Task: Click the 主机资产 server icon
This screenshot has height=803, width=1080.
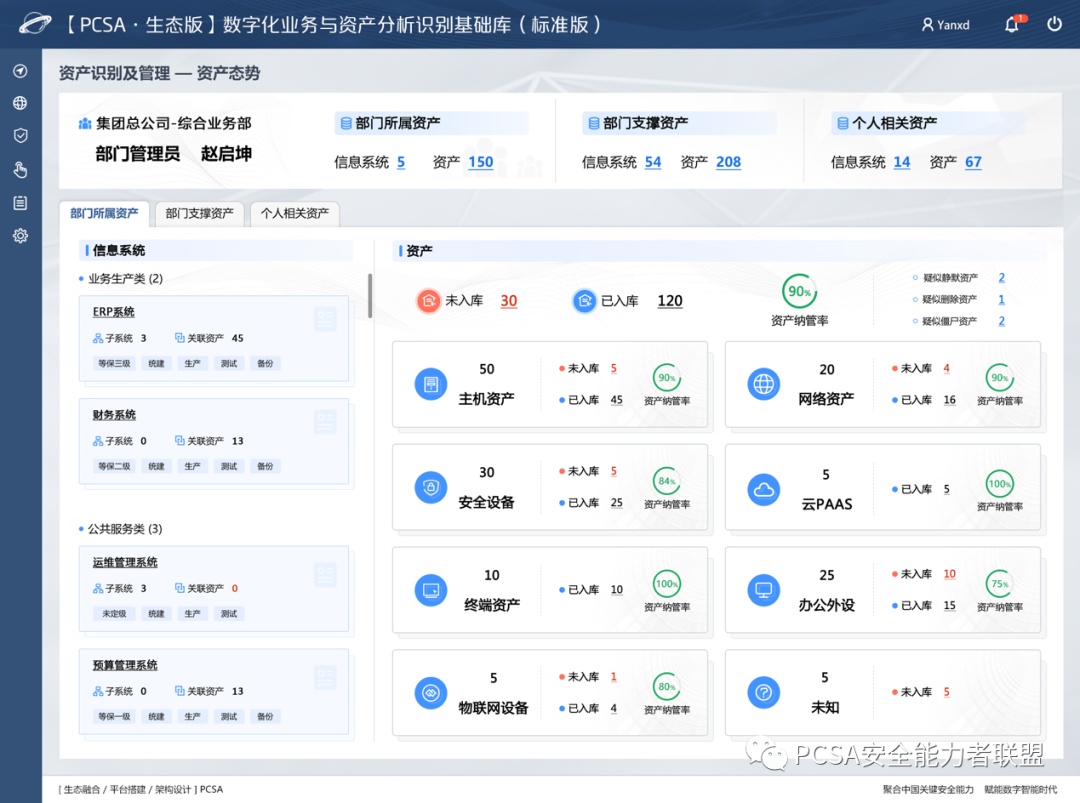Action: (430, 384)
